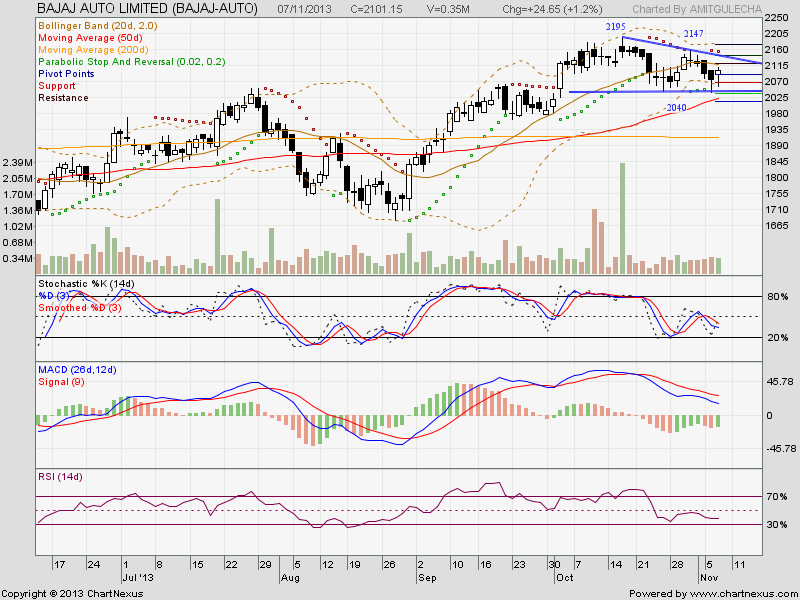This screenshot has width=800, height=600.
Task: Click the 70% RSI level label
Action: [x=776, y=496]
